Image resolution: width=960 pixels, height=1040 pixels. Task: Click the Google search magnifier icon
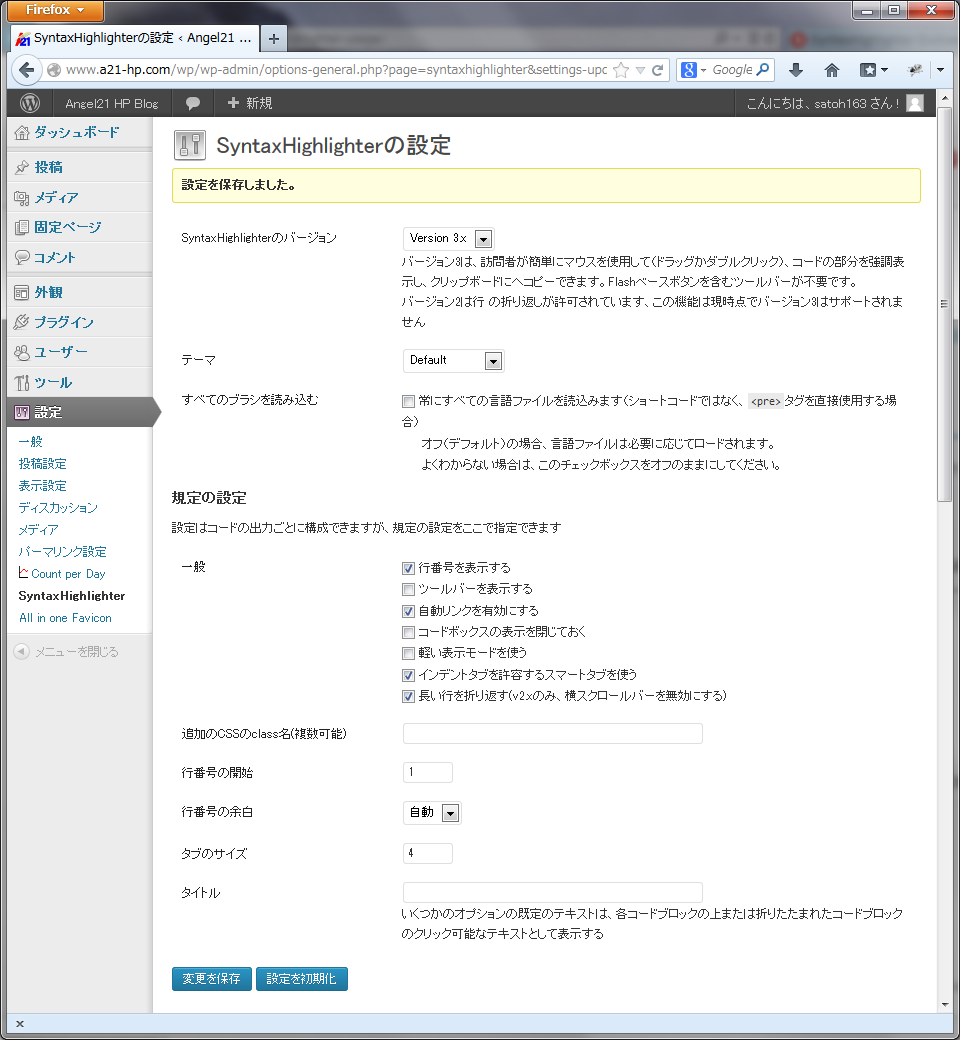click(763, 69)
